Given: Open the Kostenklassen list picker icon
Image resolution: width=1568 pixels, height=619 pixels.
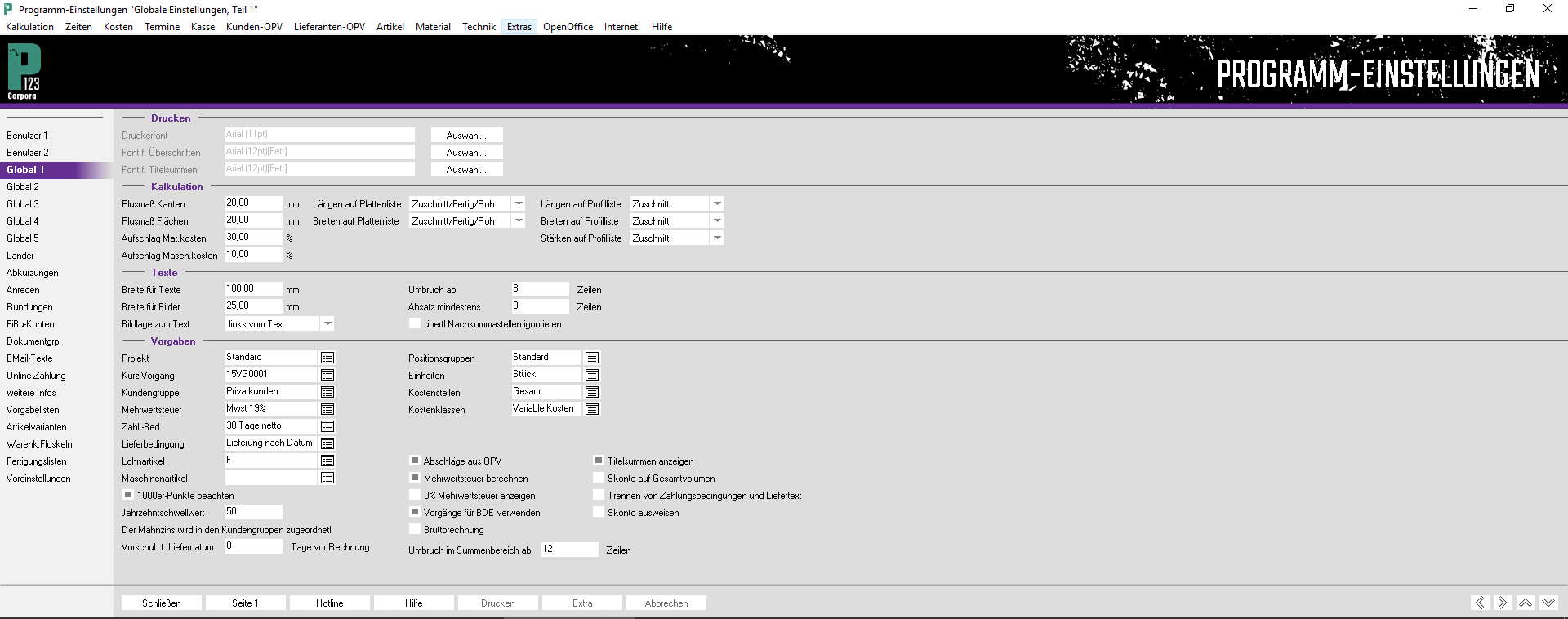Looking at the screenshot, I should [x=592, y=409].
